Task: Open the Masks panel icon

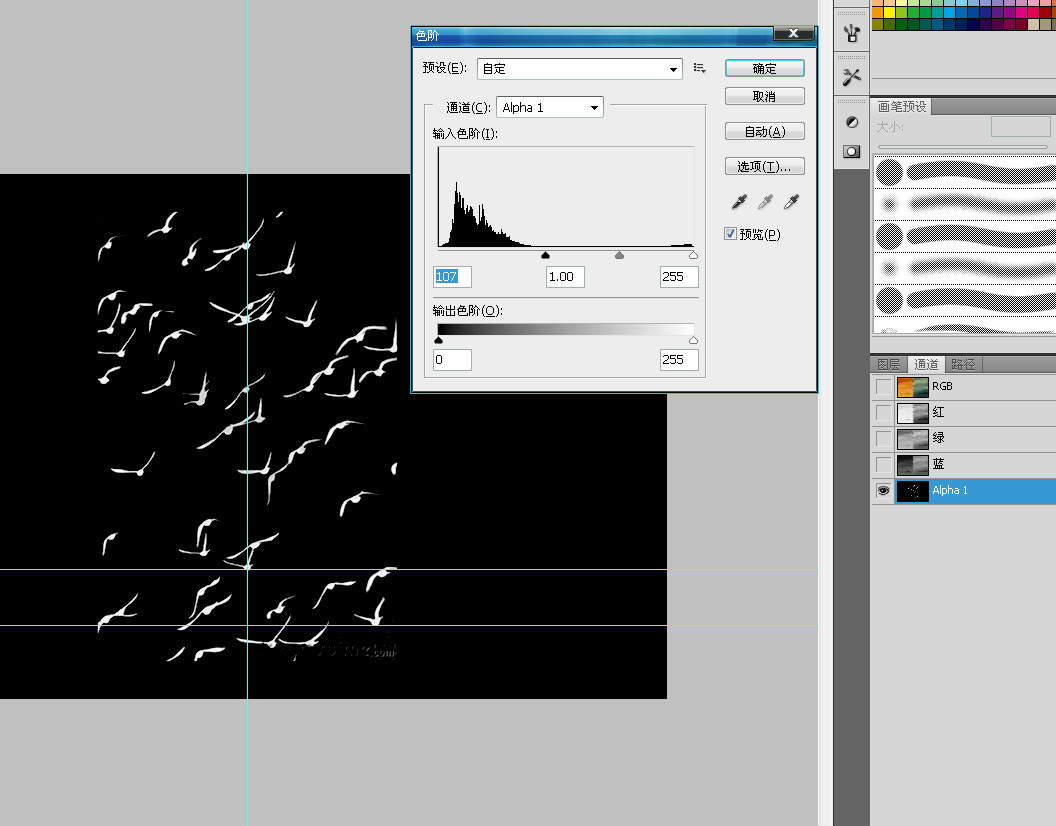Action: click(x=852, y=152)
